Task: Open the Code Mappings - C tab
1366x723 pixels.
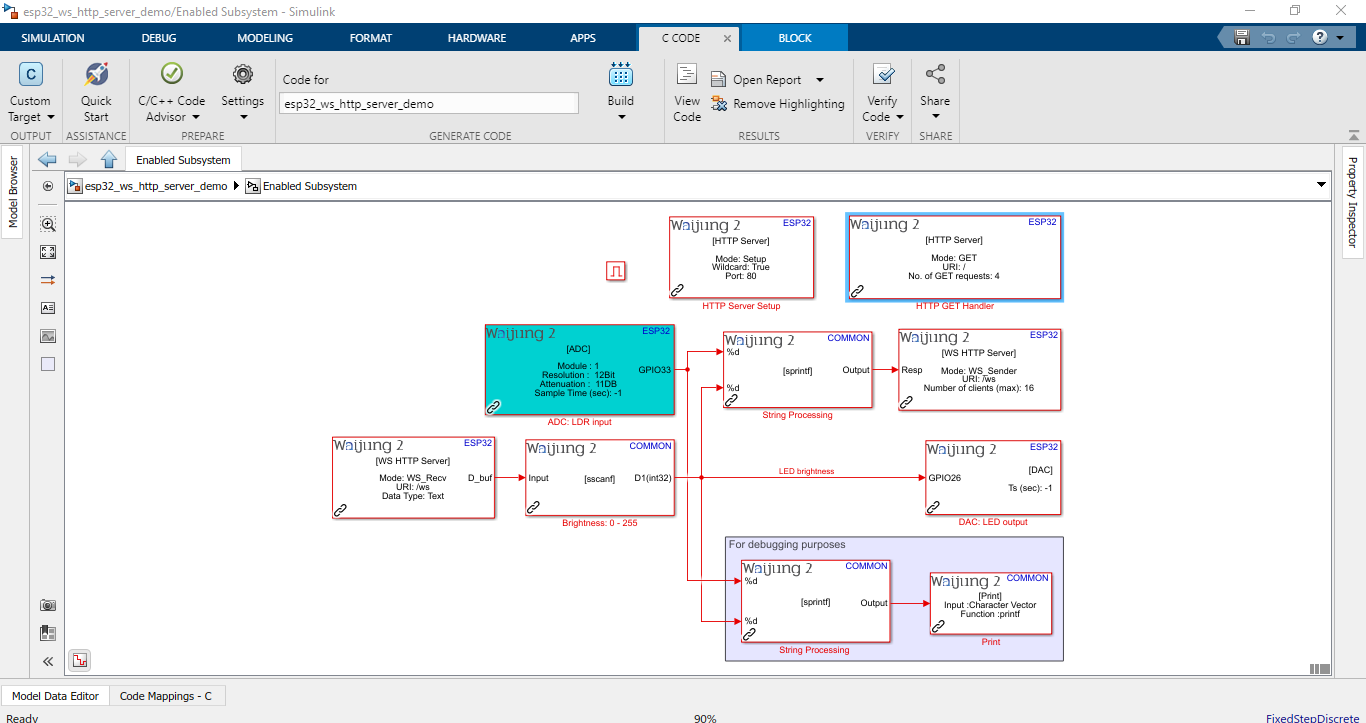Action: point(166,696)
